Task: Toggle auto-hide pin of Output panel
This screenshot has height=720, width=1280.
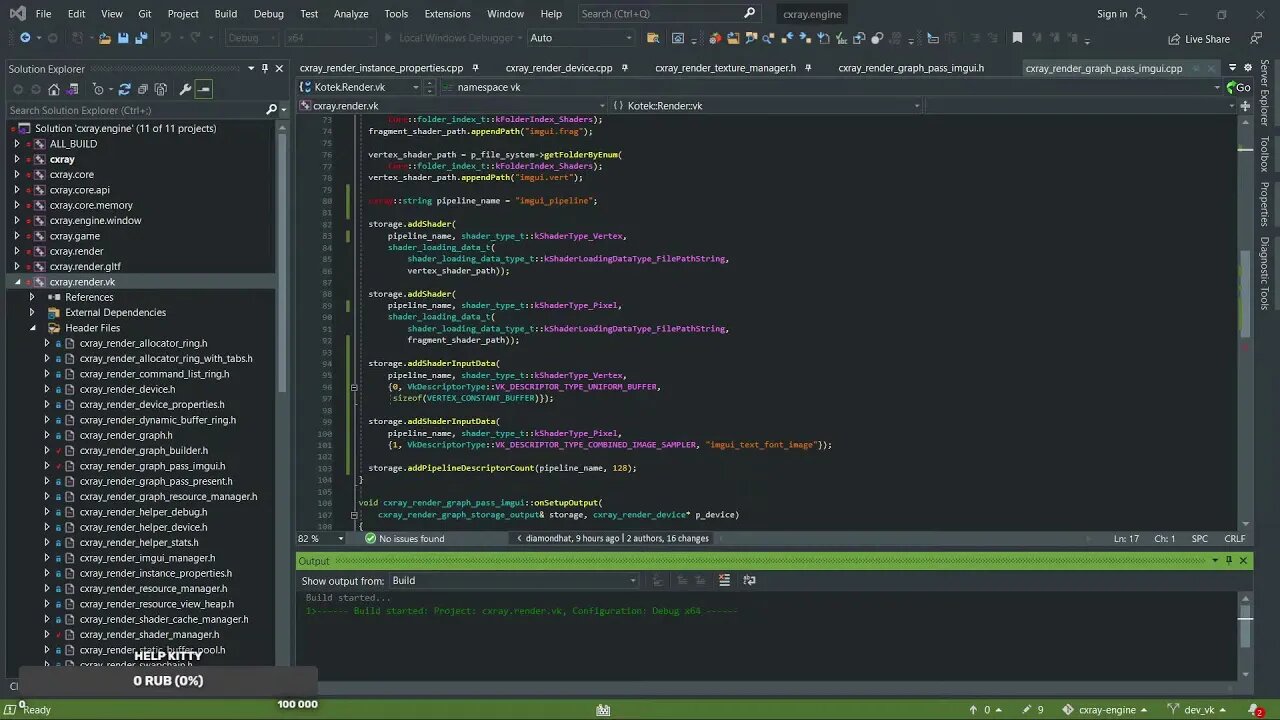Action: (x=1229, y=561)
